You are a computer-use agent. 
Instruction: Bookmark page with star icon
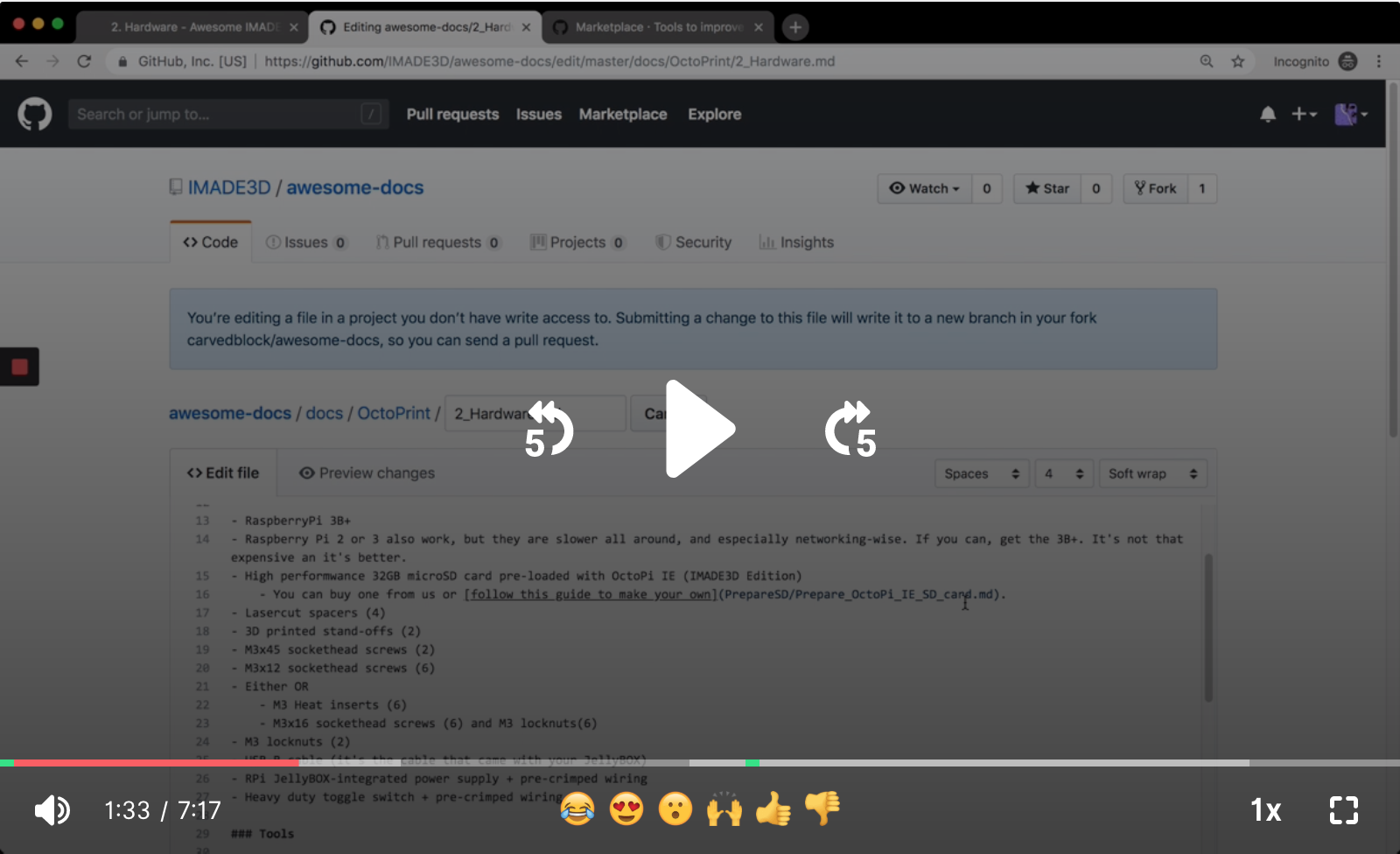[1237, 61]
